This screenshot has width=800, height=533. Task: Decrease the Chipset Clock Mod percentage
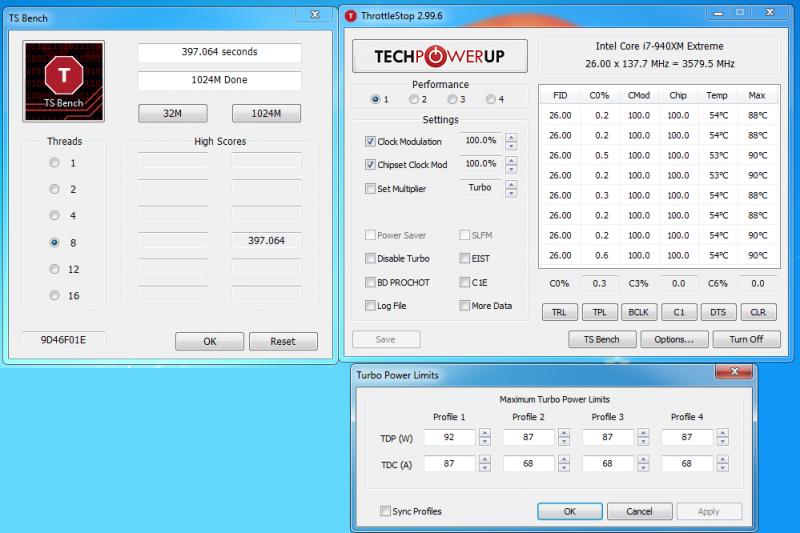point(511,169)
